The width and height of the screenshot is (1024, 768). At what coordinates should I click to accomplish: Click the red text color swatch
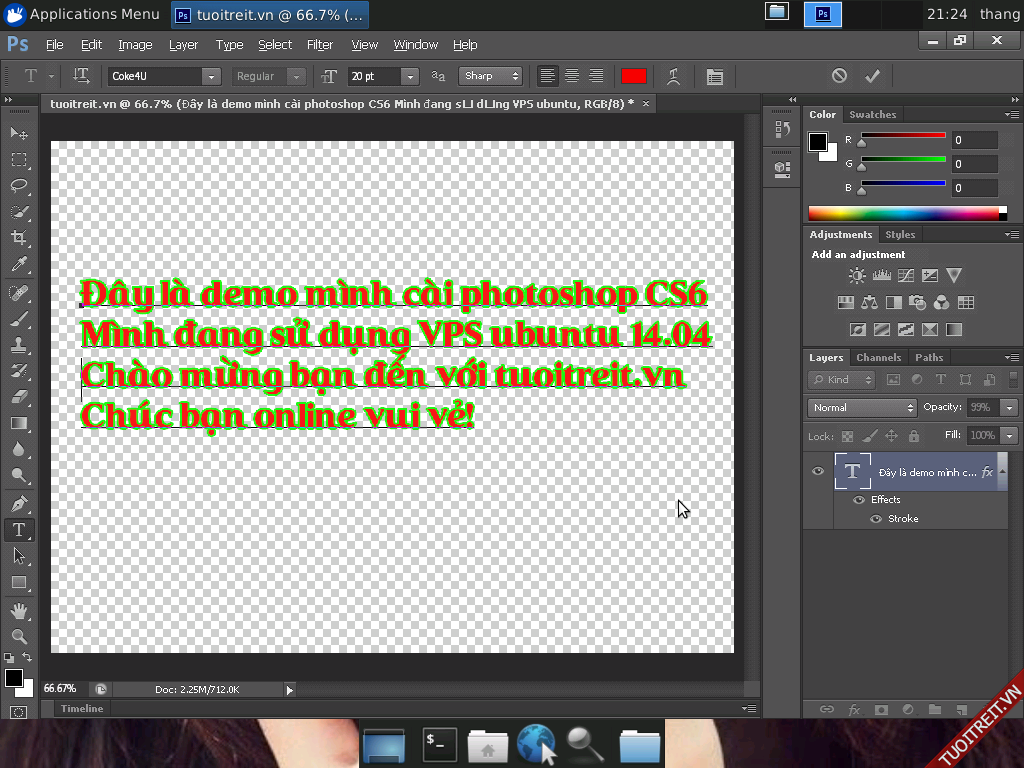click(x=633, y=76)
